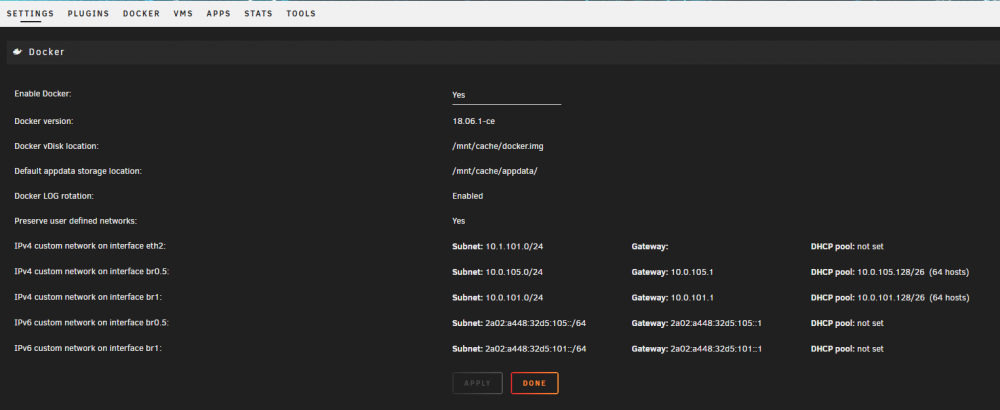Click the Done button

(534, 383)
